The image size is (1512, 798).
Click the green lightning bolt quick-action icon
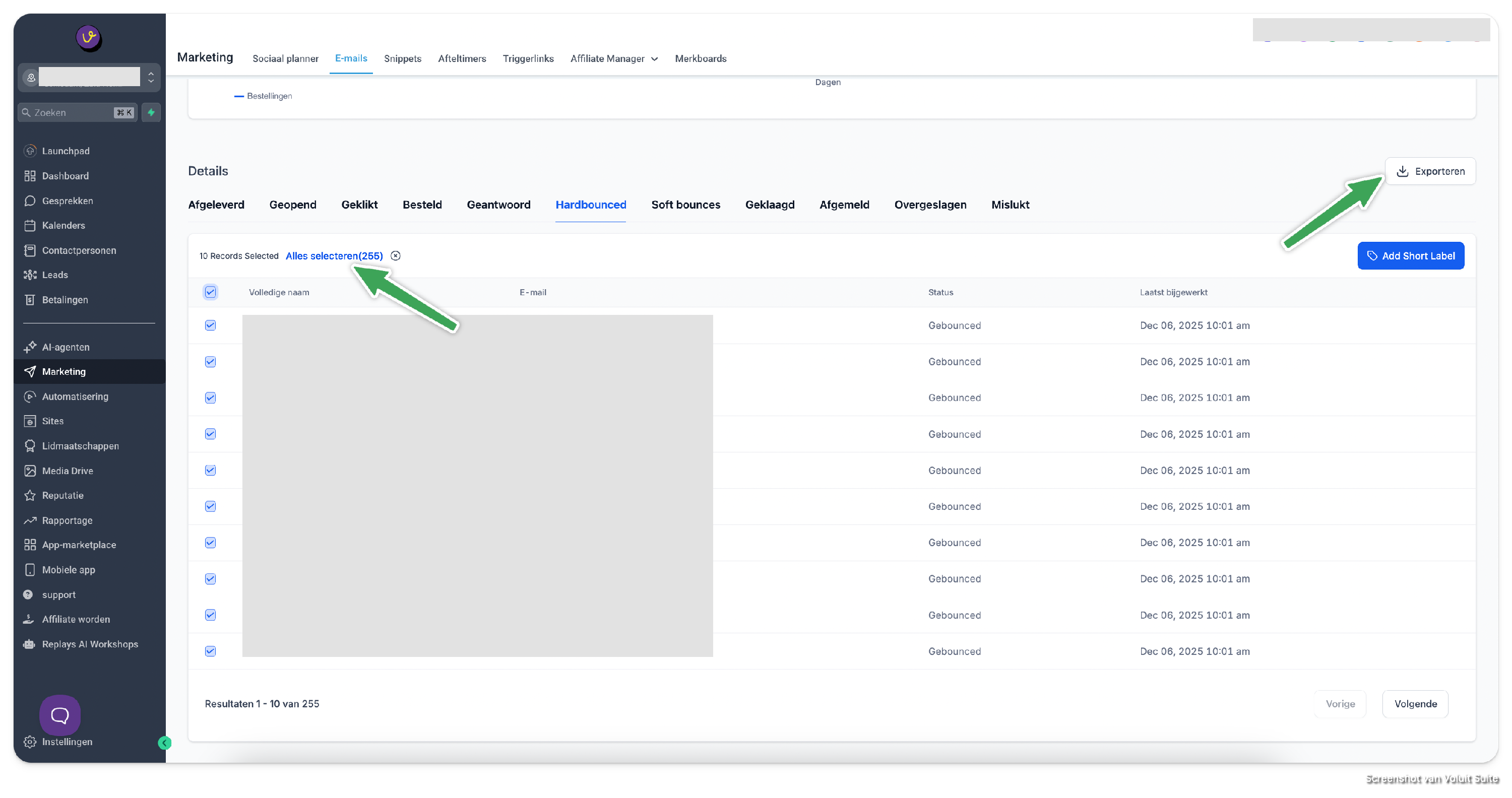151,112
